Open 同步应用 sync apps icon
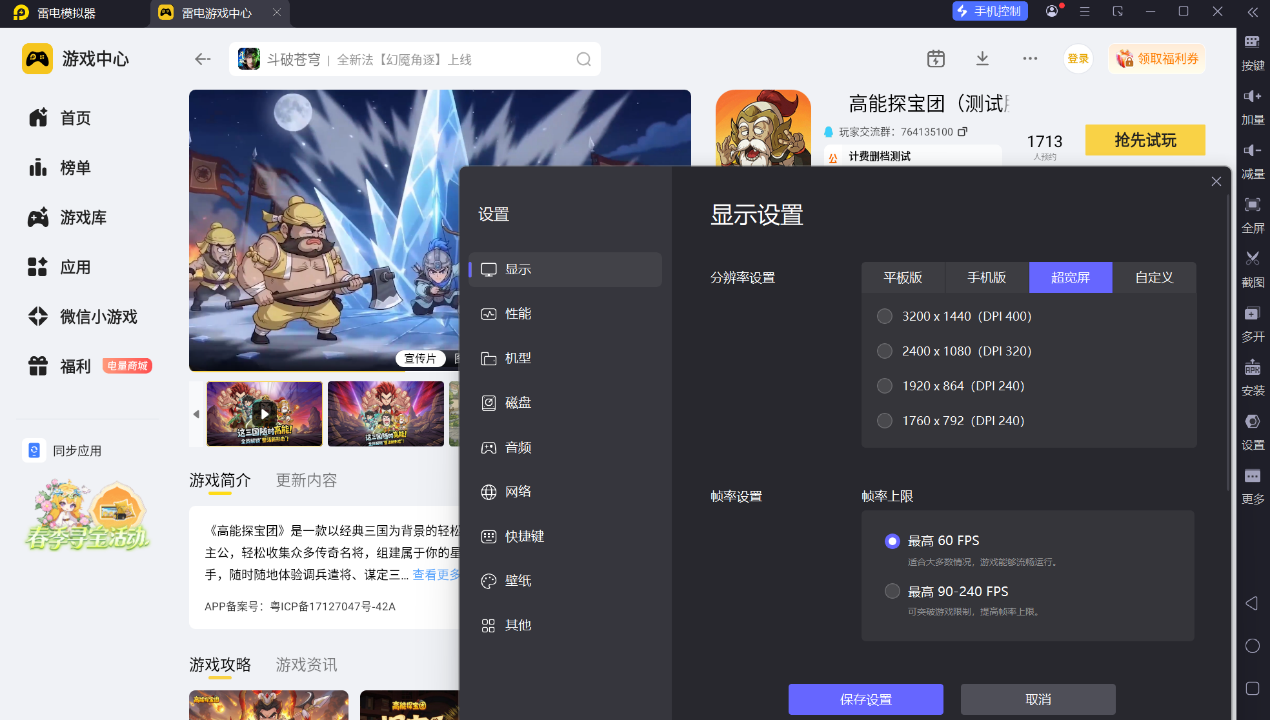The image size is (1270, 720). click(34, 451)
